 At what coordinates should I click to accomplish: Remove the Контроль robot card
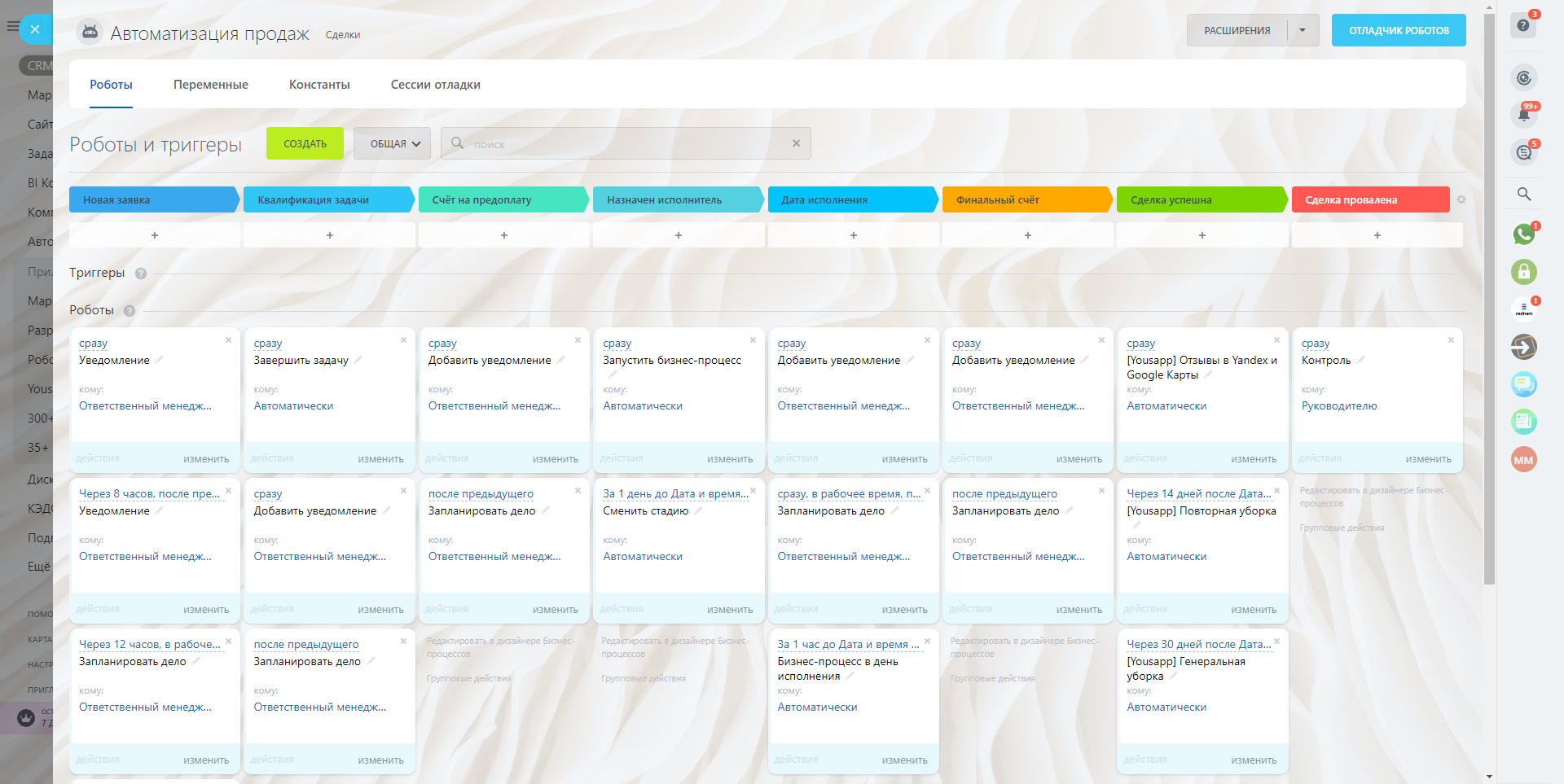[1451, 340]
